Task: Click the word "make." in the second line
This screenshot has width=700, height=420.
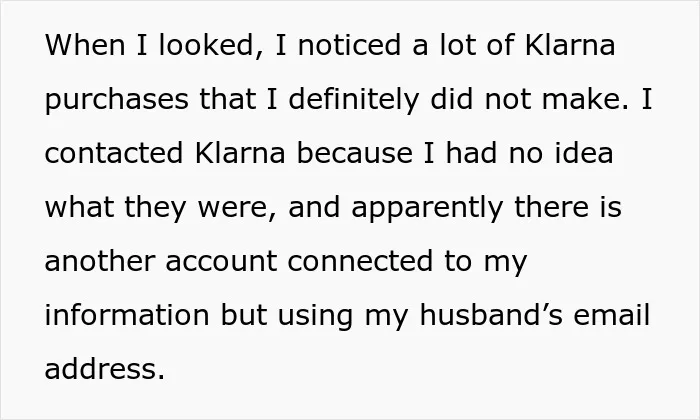Action: (585, 99)
